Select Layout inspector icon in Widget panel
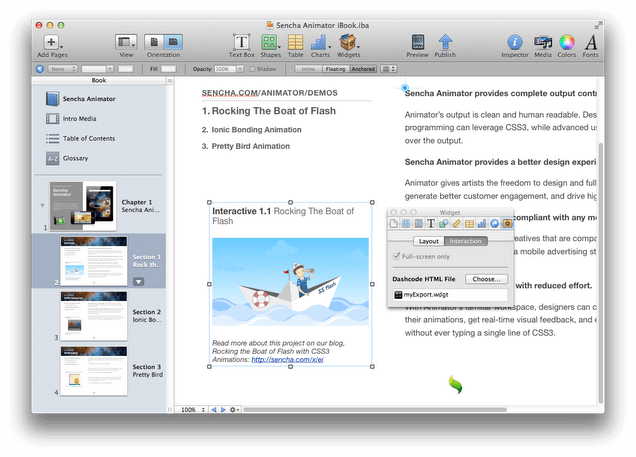This screenshot has height=457, width=636. (406, 223)
